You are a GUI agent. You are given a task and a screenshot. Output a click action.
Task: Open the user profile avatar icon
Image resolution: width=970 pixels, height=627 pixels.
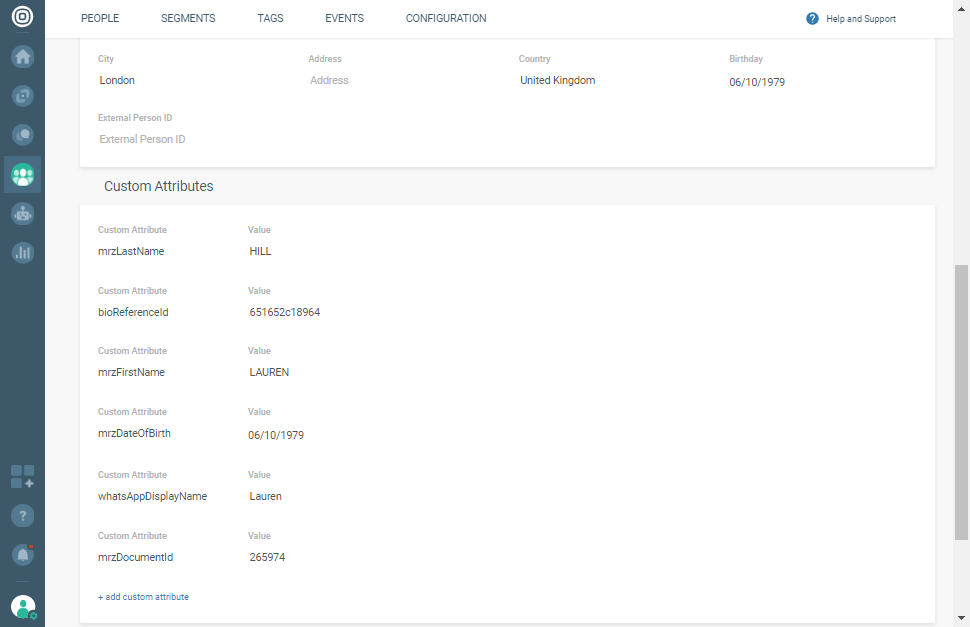(x=22, y=606)
